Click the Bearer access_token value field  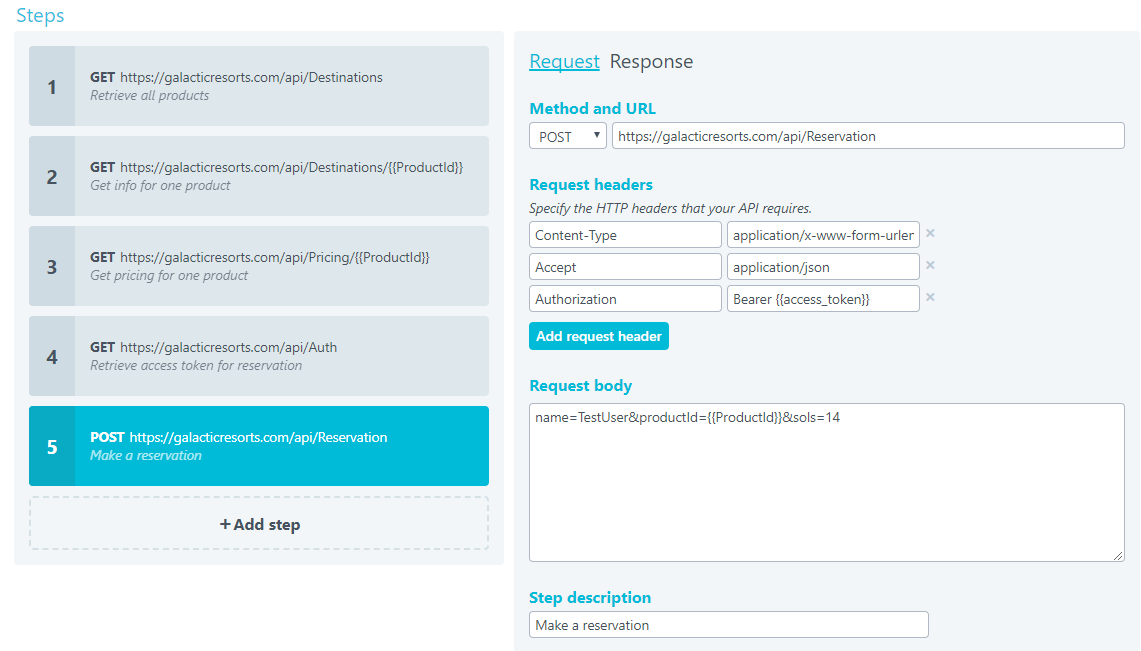(x=822, y=299)
